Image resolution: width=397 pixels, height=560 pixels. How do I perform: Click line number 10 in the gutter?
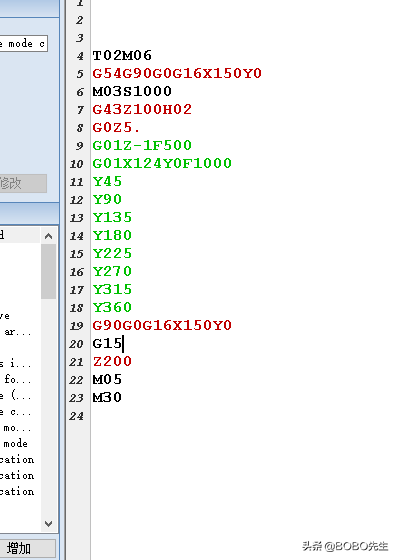coord(76,164)
